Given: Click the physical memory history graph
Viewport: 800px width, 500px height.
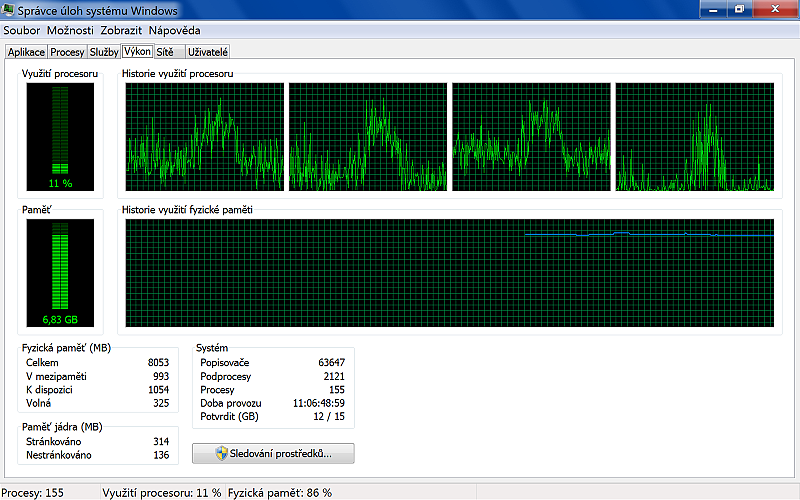Looking at the screenshot, I should (450, 274).
